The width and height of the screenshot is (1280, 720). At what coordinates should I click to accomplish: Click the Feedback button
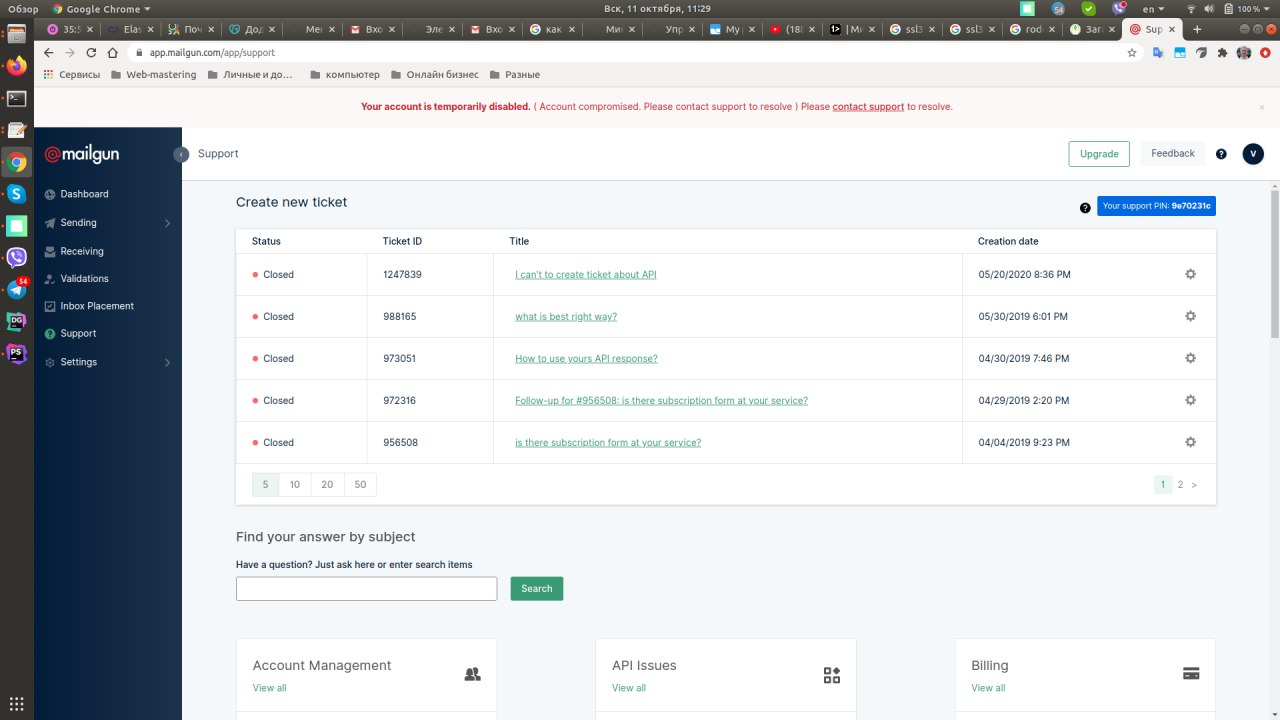point(1173,154)
